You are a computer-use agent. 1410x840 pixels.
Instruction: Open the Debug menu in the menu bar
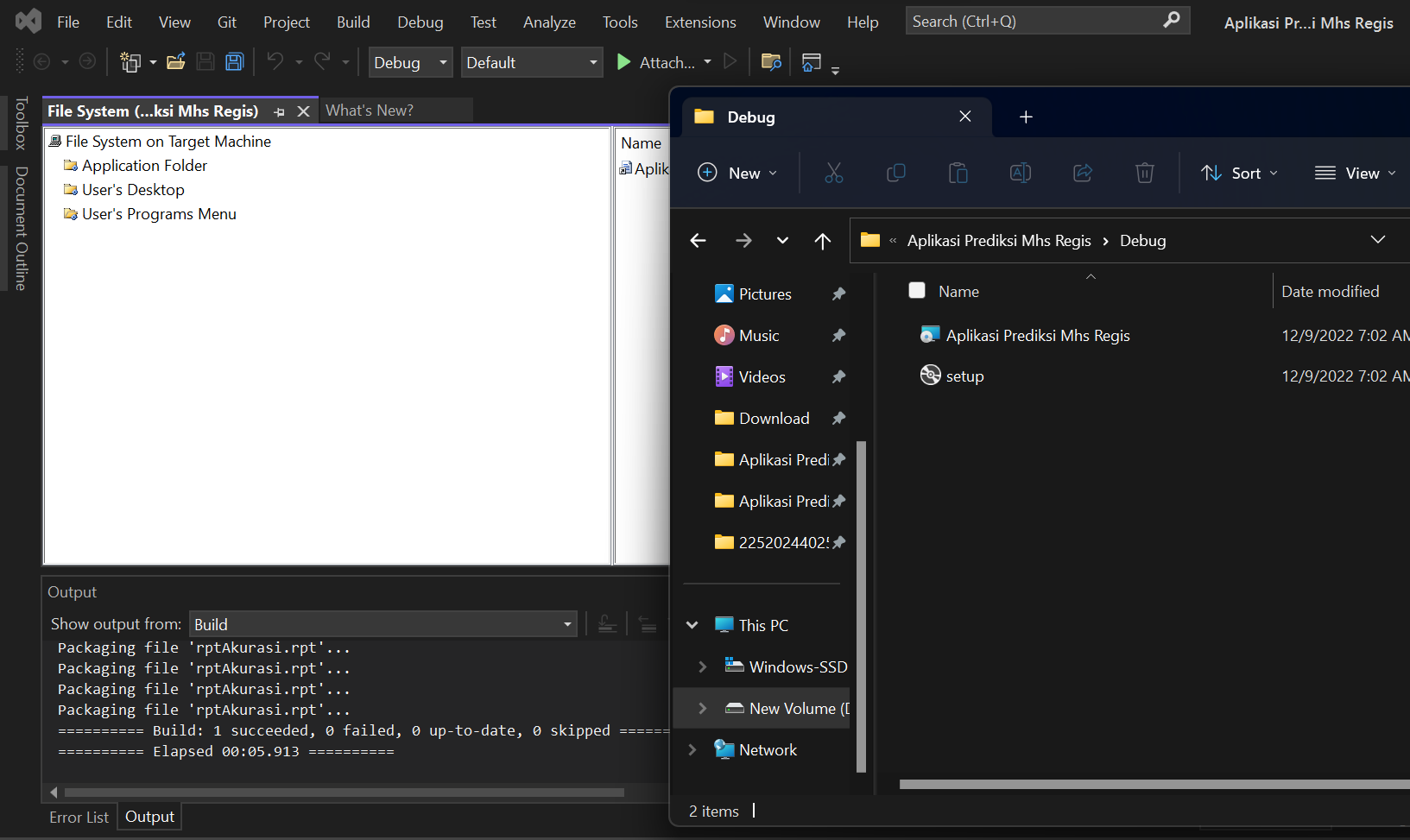point(420,22)
